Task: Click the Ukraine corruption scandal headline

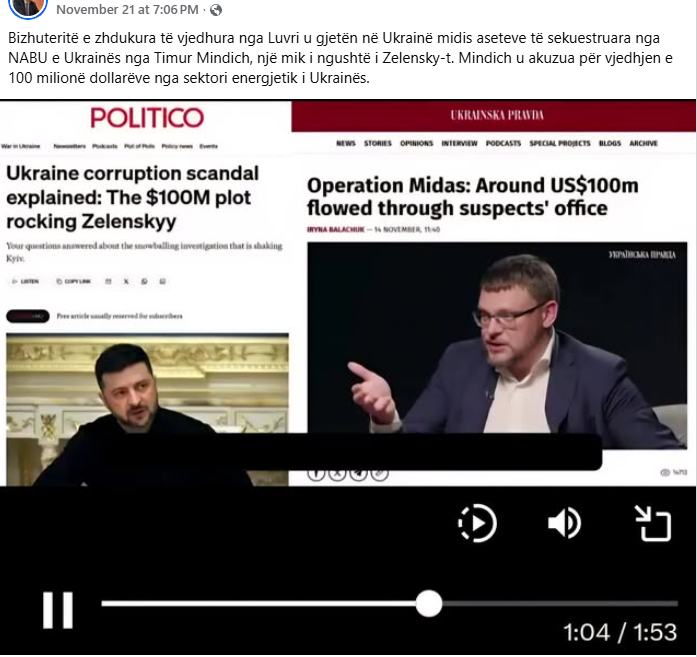Action: pos(132,197)
